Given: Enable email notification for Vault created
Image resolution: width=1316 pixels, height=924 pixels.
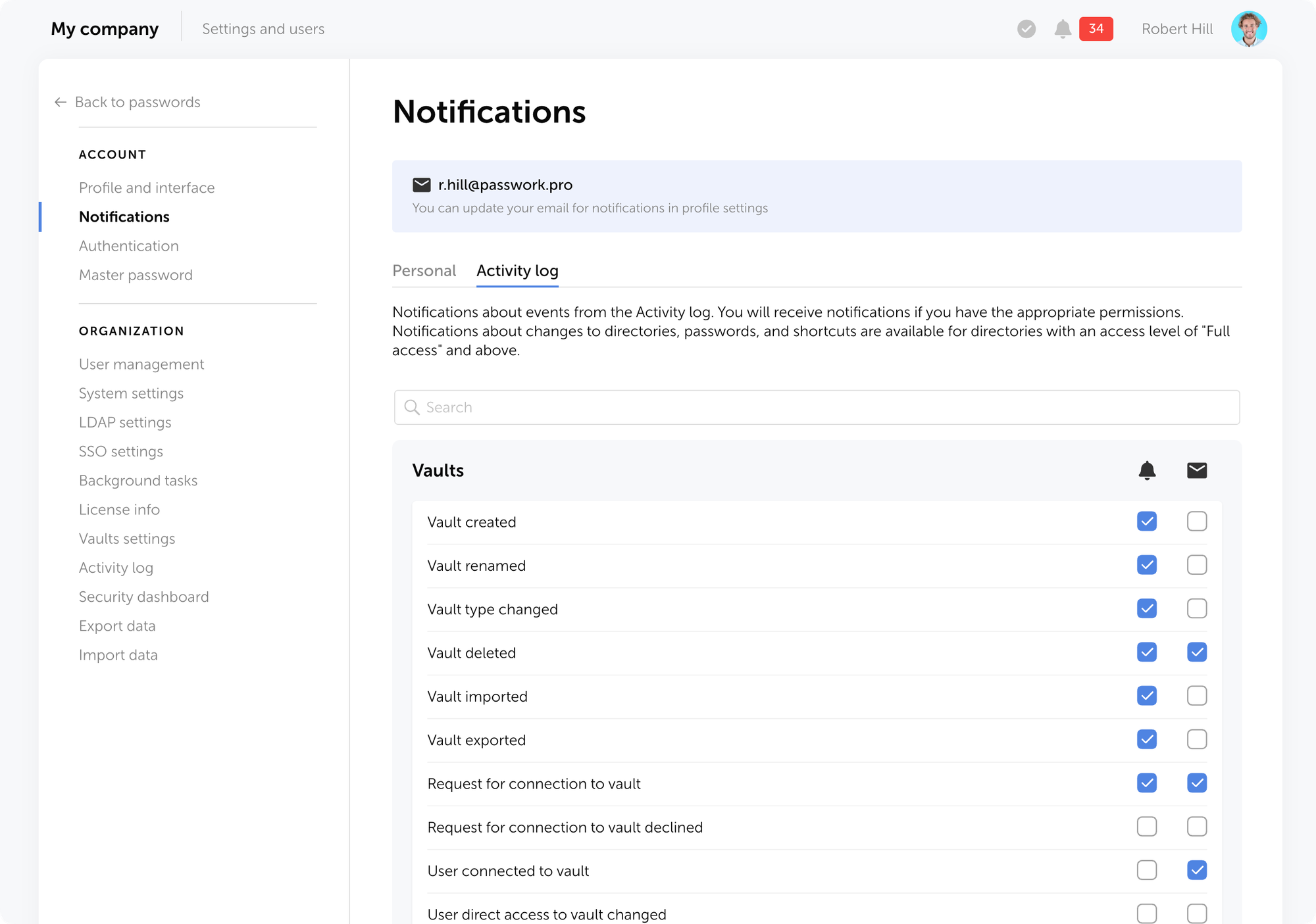Looking at the screenshot, I should tap(1196, 522).
